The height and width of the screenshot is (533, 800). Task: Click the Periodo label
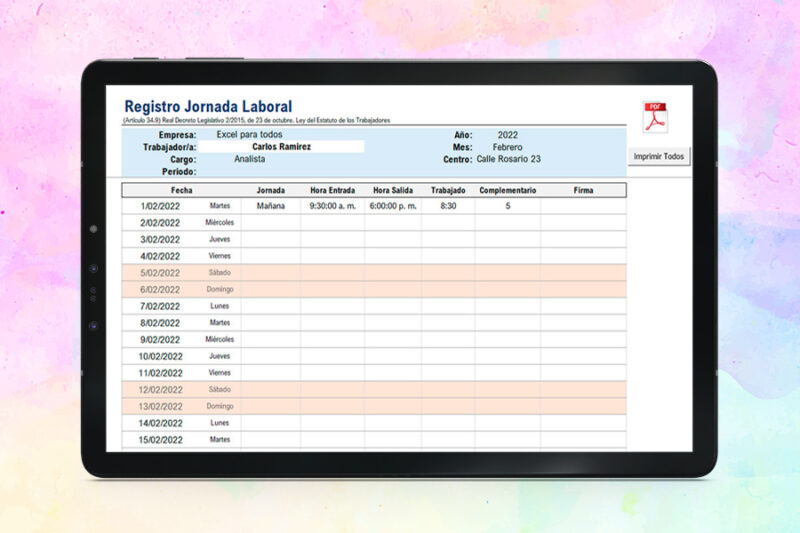(x=179, y=172)
